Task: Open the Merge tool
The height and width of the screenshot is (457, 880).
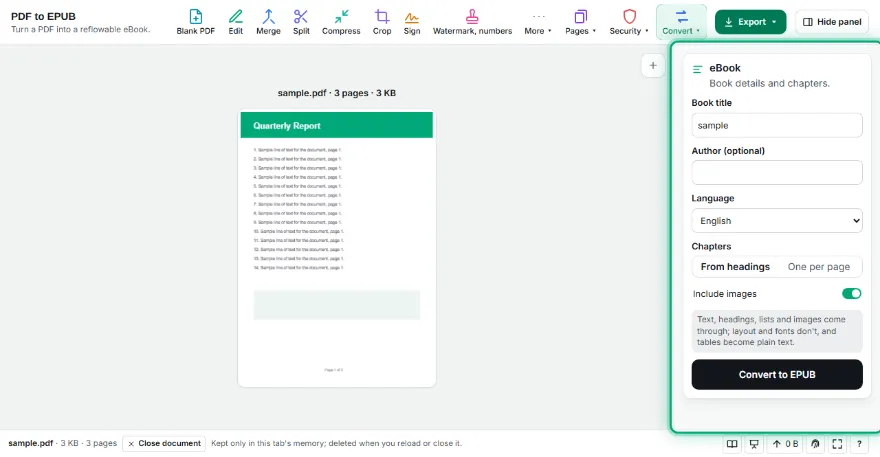Action: (x=268, y=22)
